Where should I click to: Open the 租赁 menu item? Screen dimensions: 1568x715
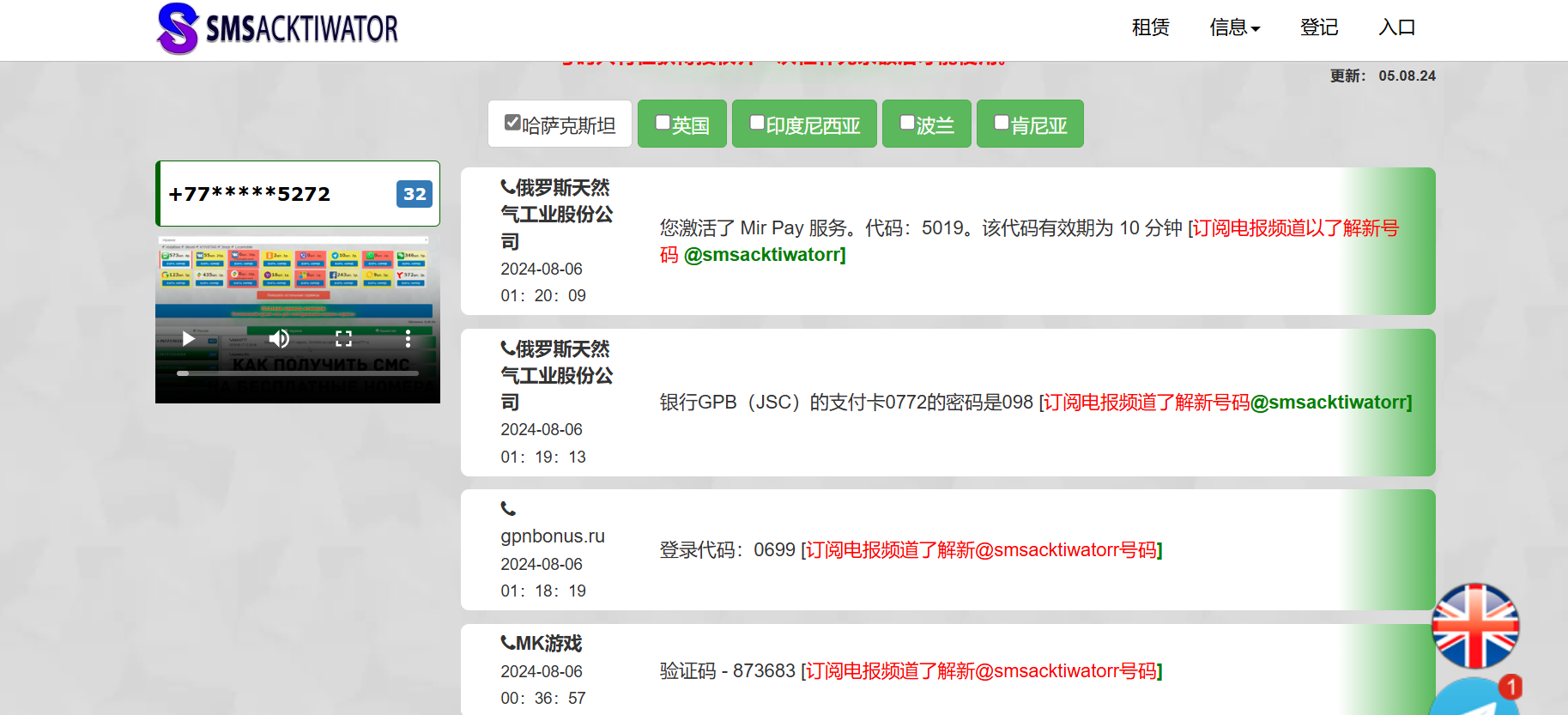coord(1150,27)
